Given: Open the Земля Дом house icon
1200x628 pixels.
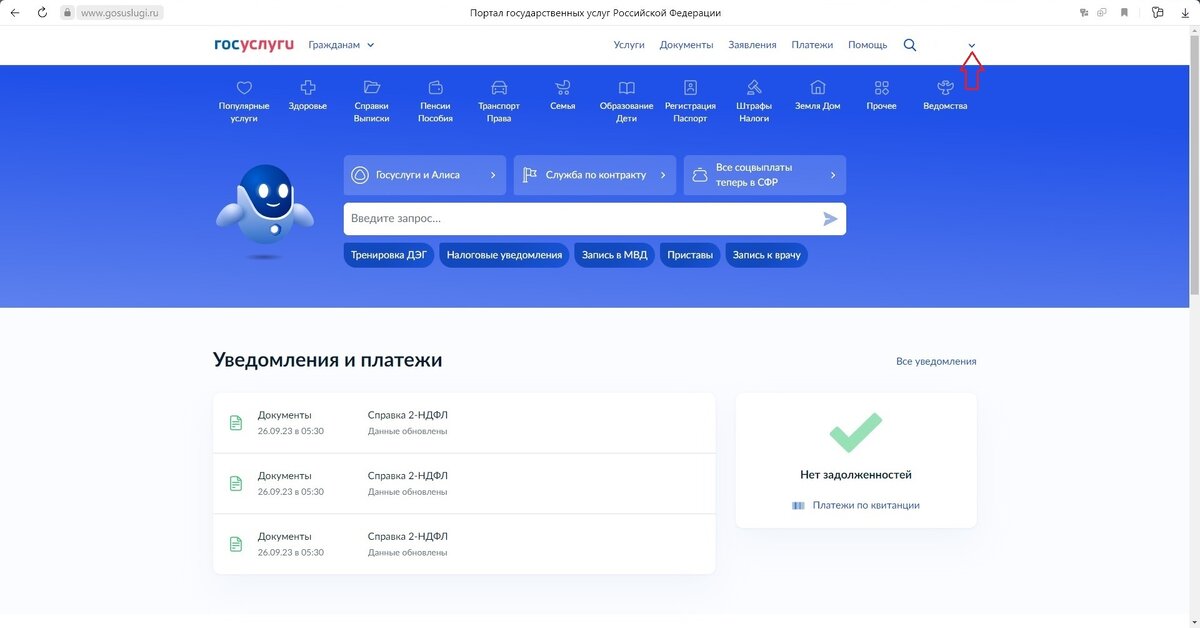Looking at the screenshot, I should (x=818, y=88).
